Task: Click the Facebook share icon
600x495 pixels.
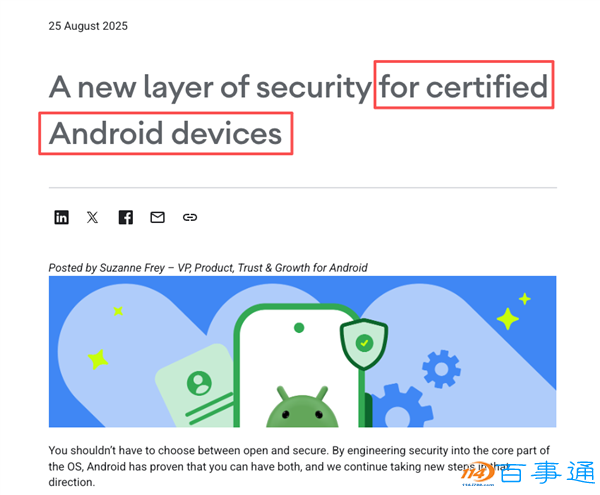Action: click(126, 217)
